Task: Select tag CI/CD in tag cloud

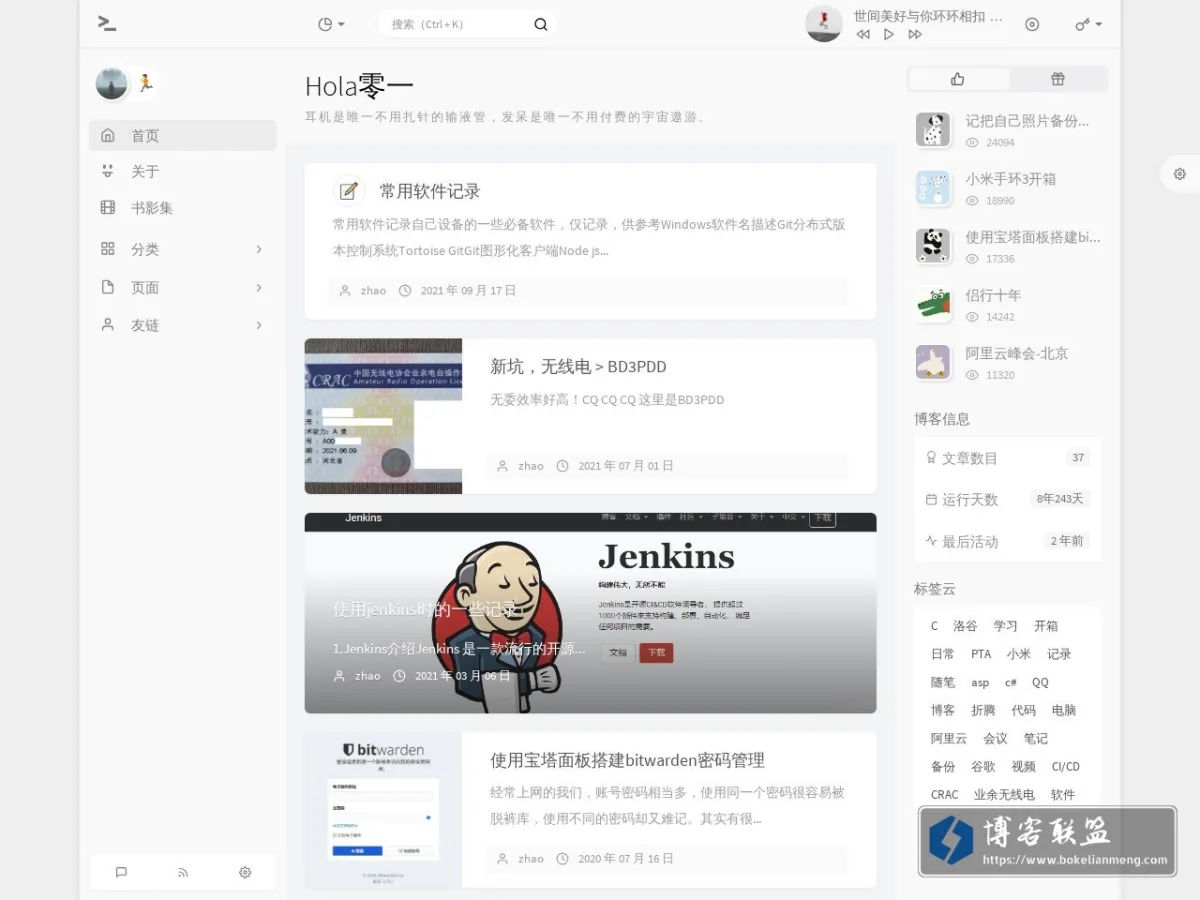Action: [x=1066, y=767]
